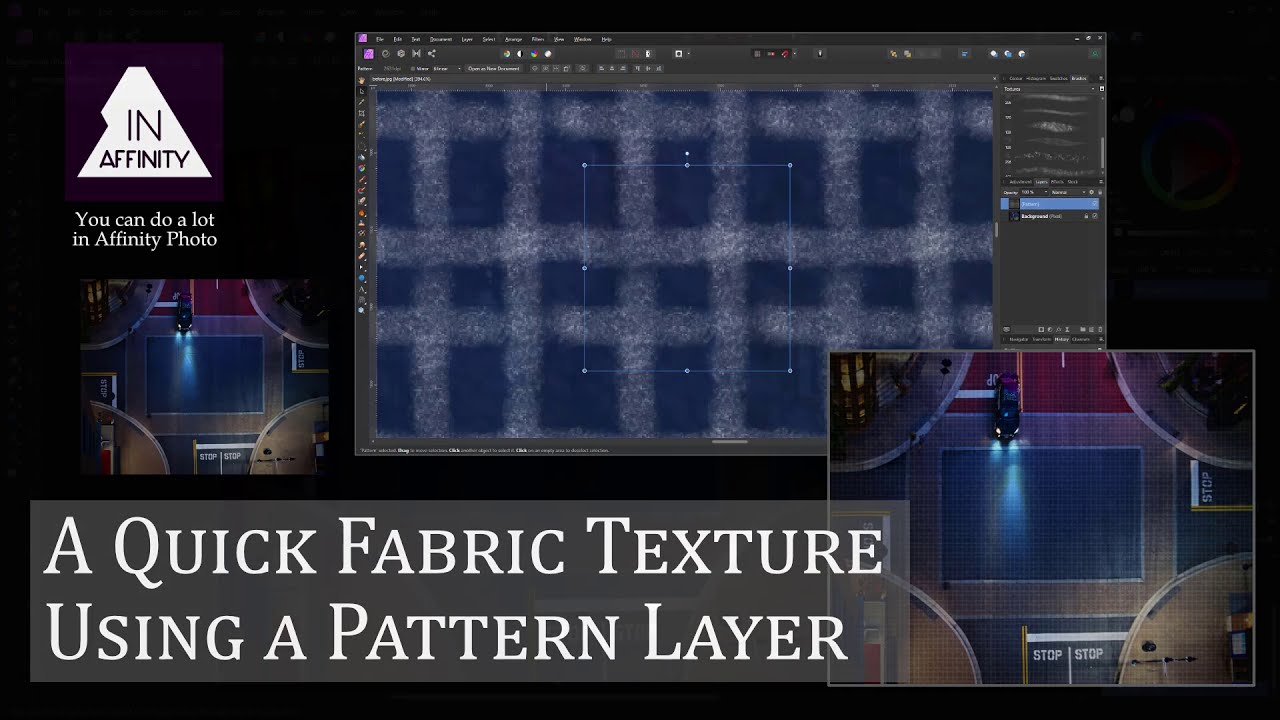Select the Flood Fill tool
Image resolution: width=1280 pixels, height=720 pixels.
click(362, 158)
